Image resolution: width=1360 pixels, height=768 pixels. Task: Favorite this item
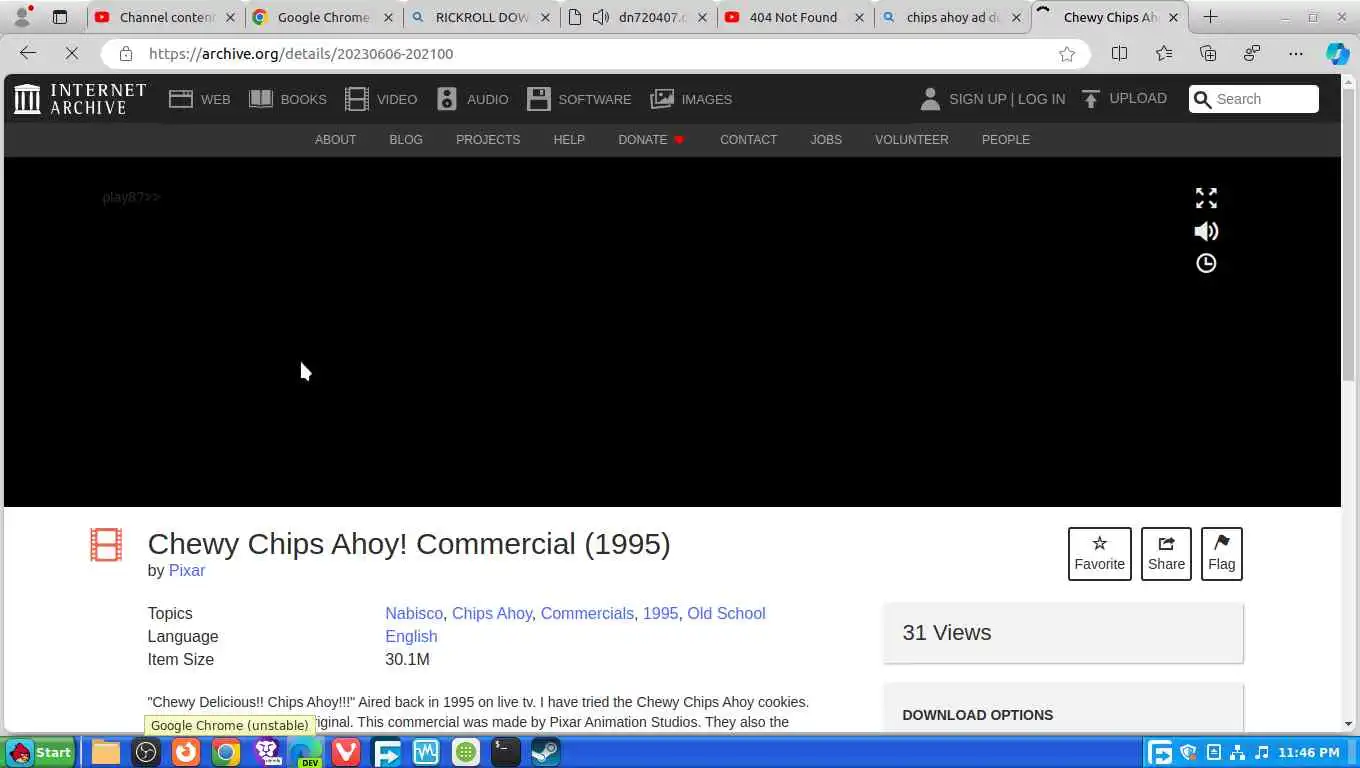1099,553
